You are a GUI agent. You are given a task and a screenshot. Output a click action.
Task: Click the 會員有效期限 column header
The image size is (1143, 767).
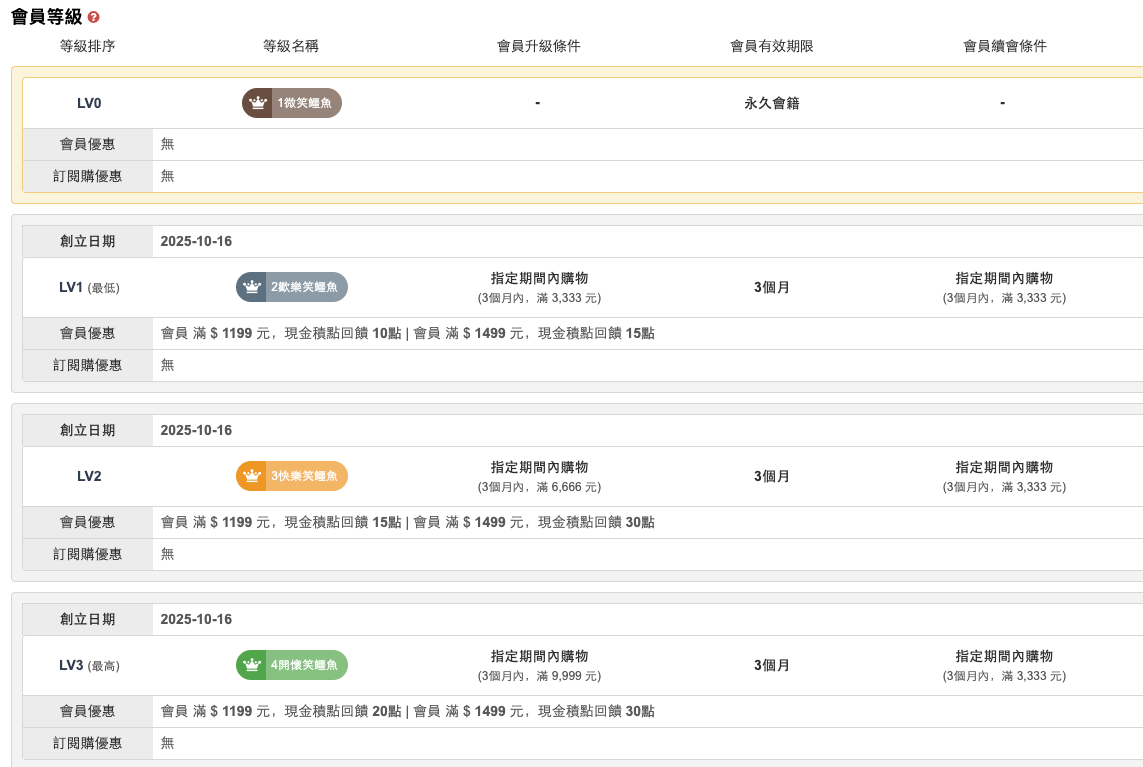[771, 46]
